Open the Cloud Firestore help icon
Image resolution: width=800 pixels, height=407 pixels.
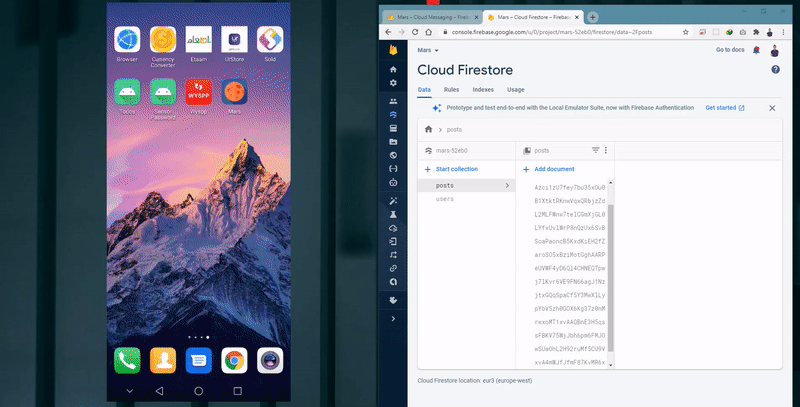click(x=776, y=70)
